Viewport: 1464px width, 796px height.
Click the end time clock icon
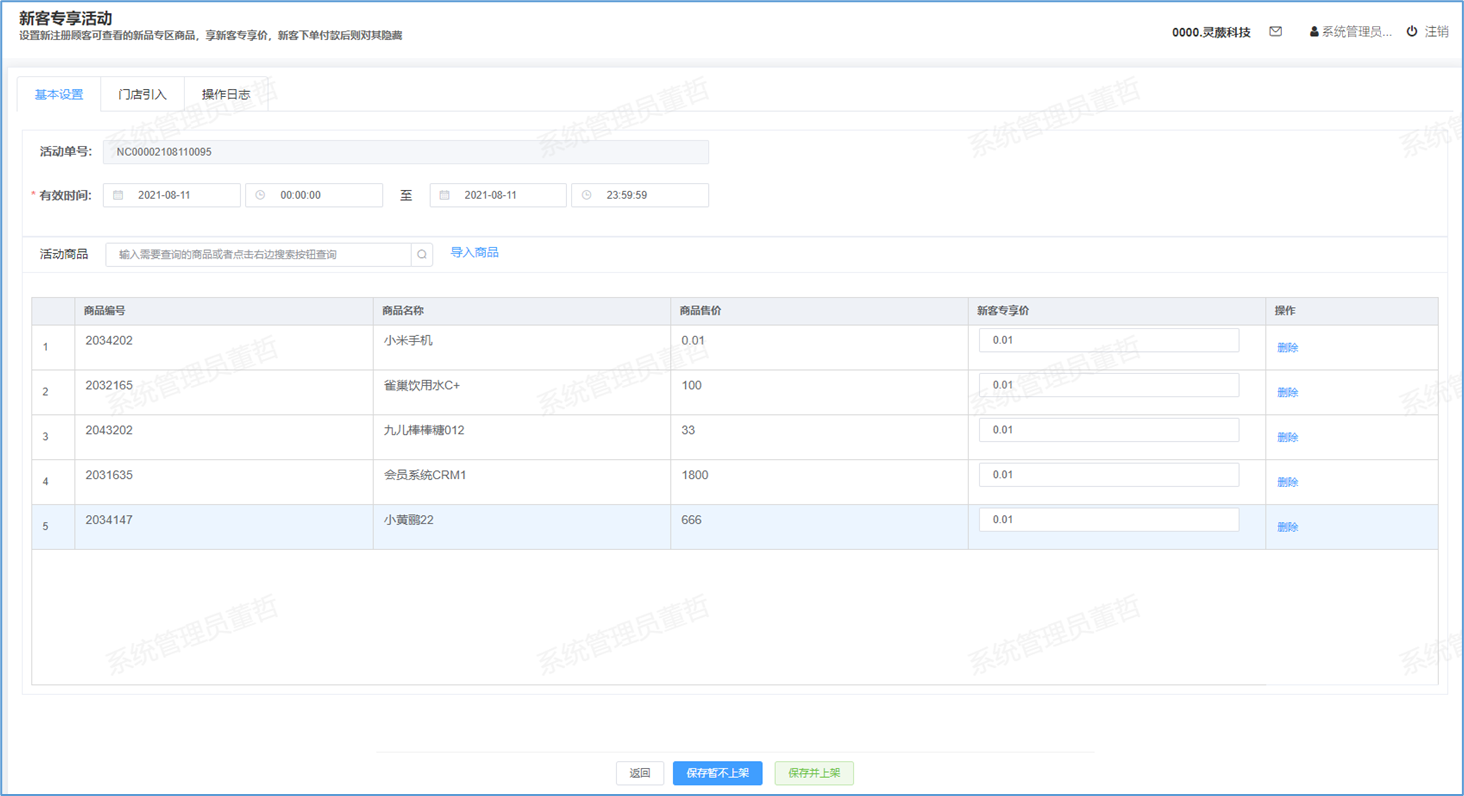tap(586, 195)
